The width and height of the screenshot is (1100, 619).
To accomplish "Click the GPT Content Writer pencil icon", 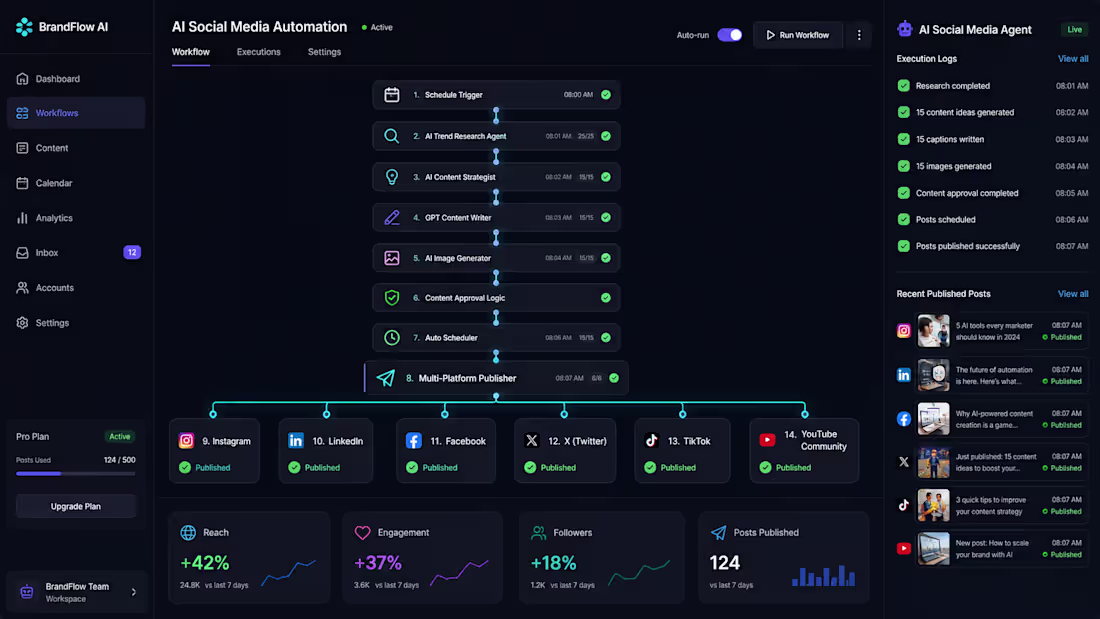I will (391, 218).
